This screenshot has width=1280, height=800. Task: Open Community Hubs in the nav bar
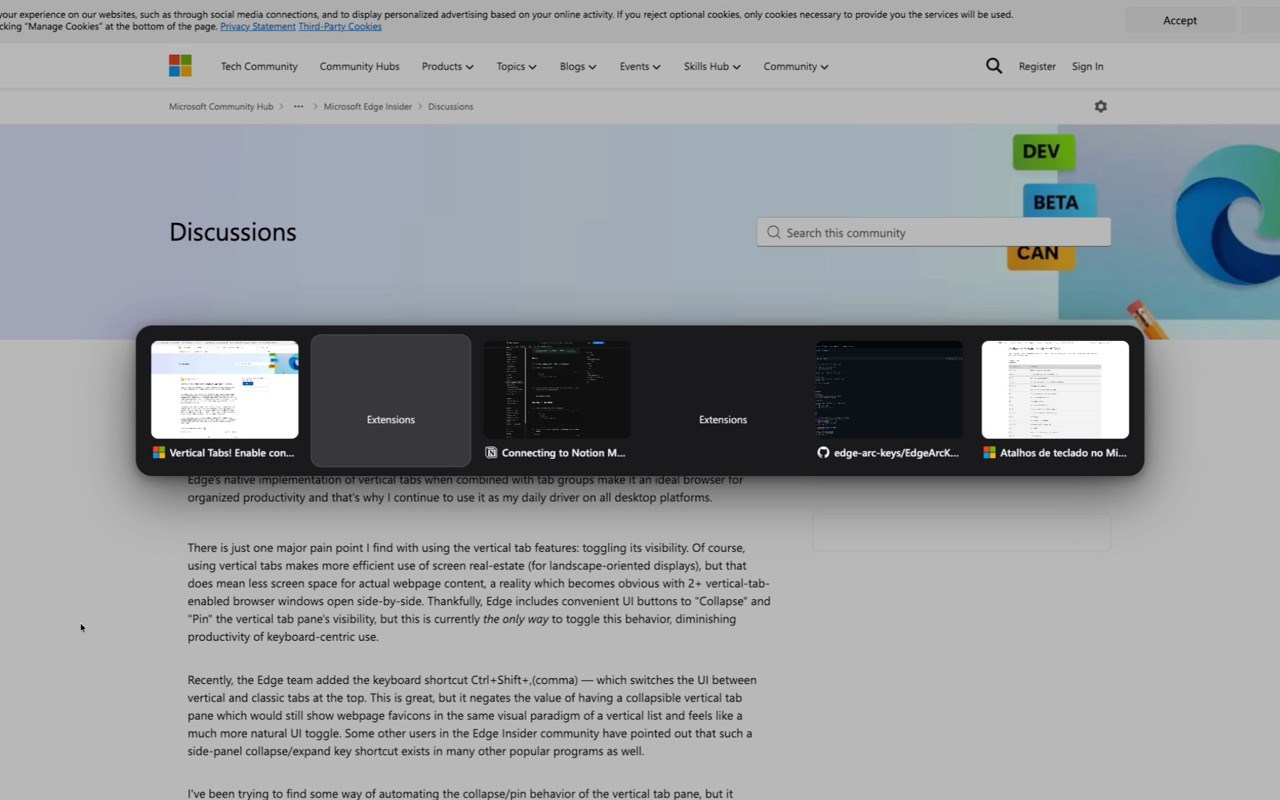click(359, 66)
